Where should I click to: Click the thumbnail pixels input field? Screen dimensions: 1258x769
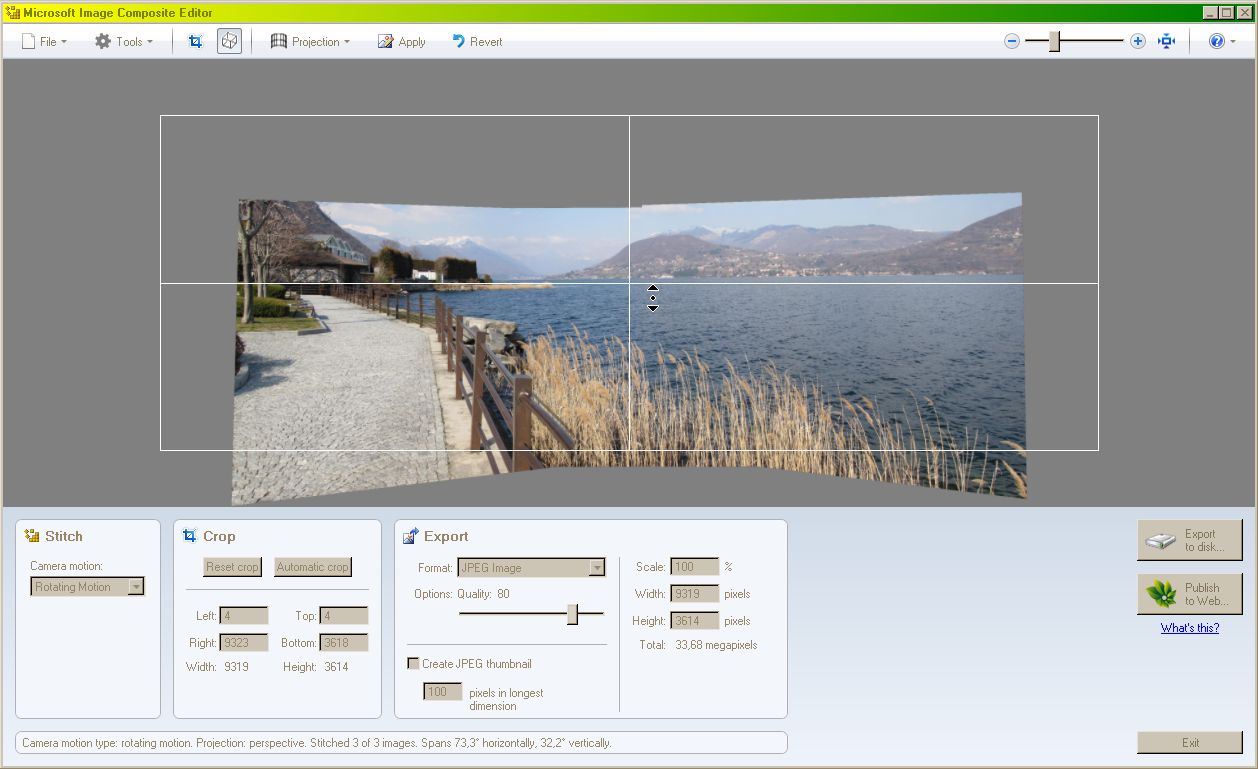[443, 692]
